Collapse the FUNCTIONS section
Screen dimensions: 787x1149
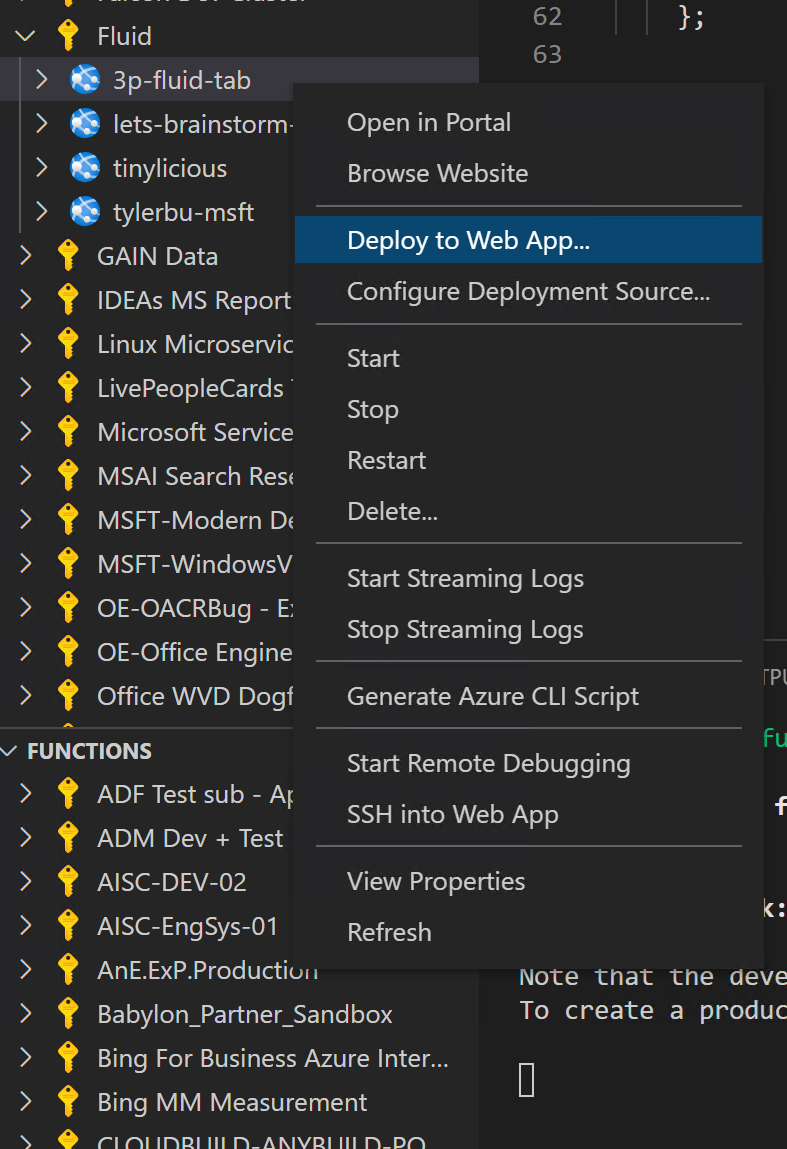coord(12,751)
